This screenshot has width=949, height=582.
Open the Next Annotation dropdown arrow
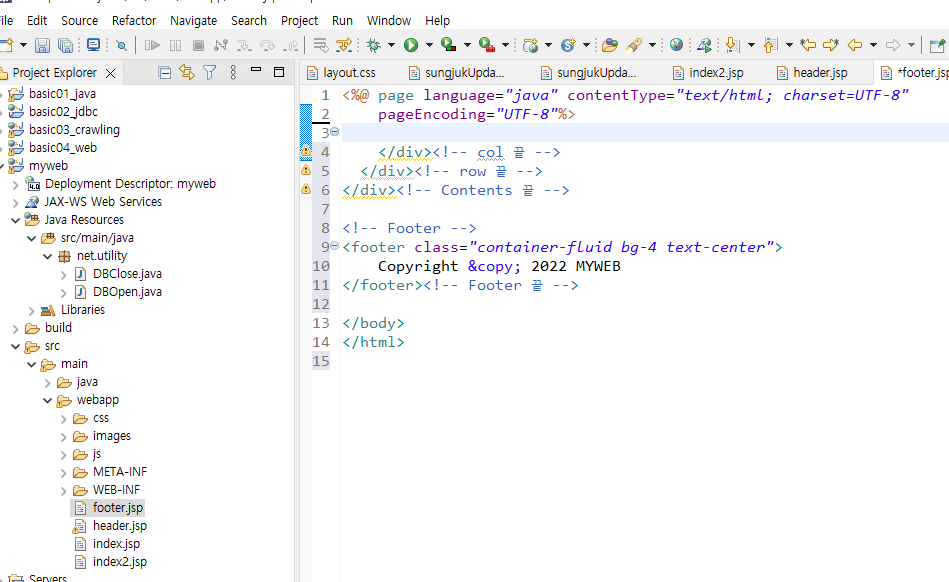tap(751, 45)
